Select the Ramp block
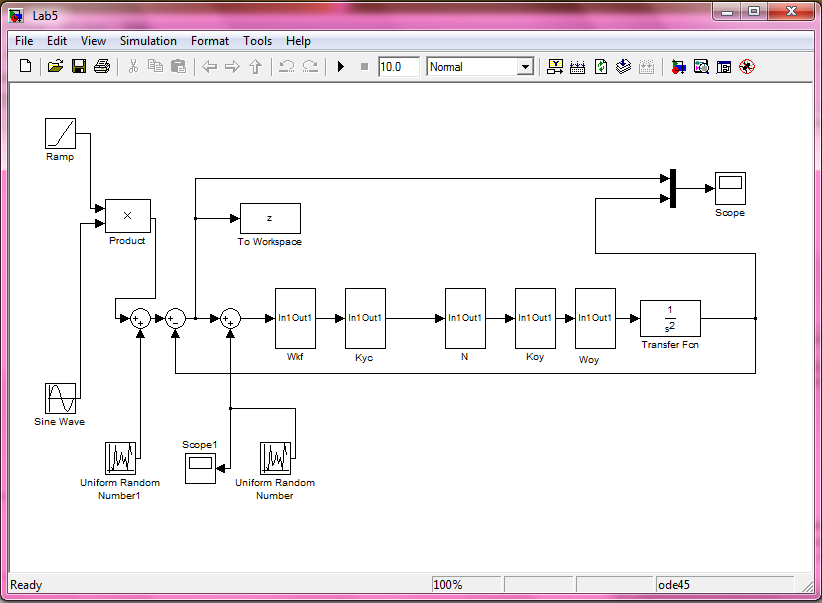Screen dimensions: 822x603 (x=60, y=133)
